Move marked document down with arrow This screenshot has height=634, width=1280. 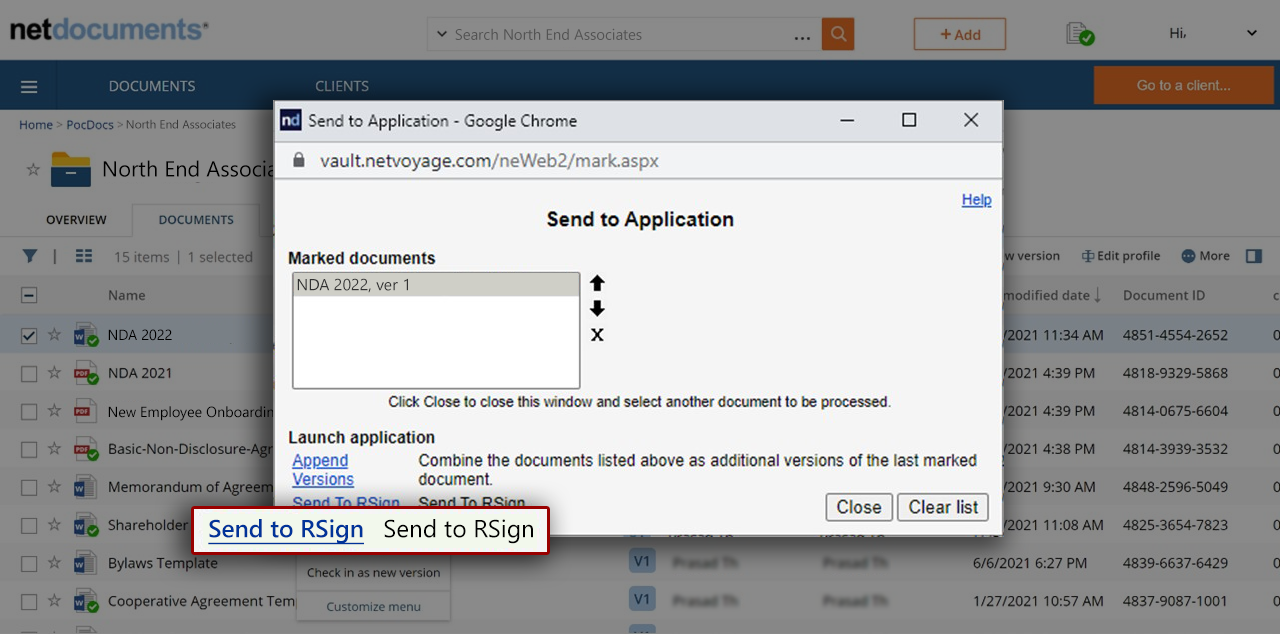pyautogui.click(x=597, y=308)
